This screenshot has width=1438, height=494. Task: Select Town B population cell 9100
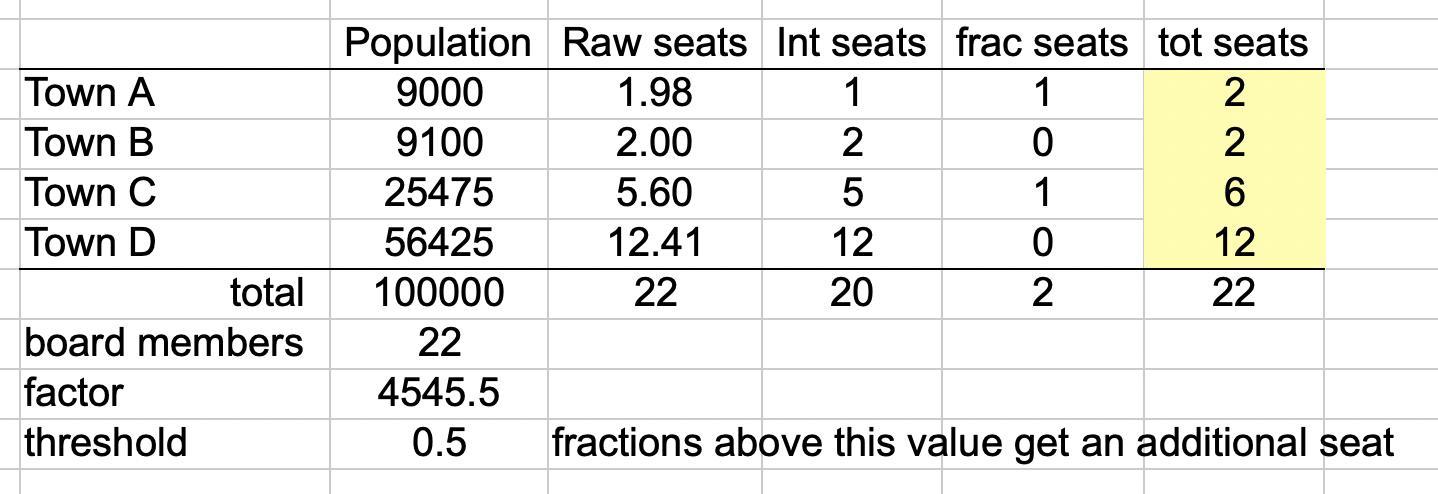(x=439, y=144)
